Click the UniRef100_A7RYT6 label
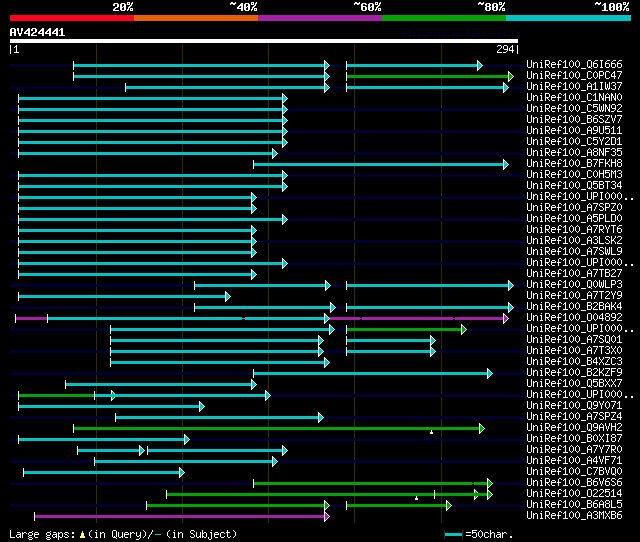The height and width of the screenshot is (542, 640). (574, 229)
